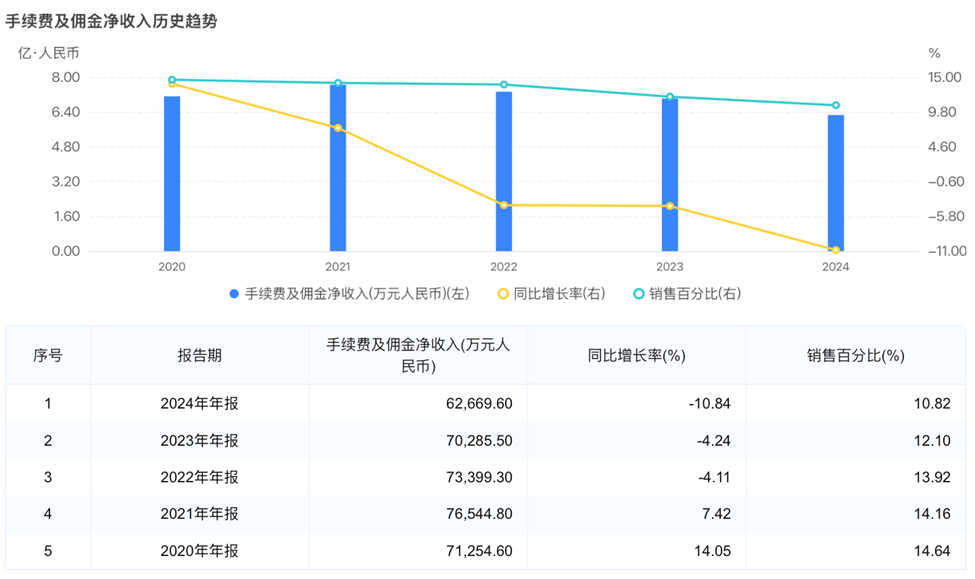Click the 手续费及佣金净收入历史趋势 chart title

[x=111, y=21]
